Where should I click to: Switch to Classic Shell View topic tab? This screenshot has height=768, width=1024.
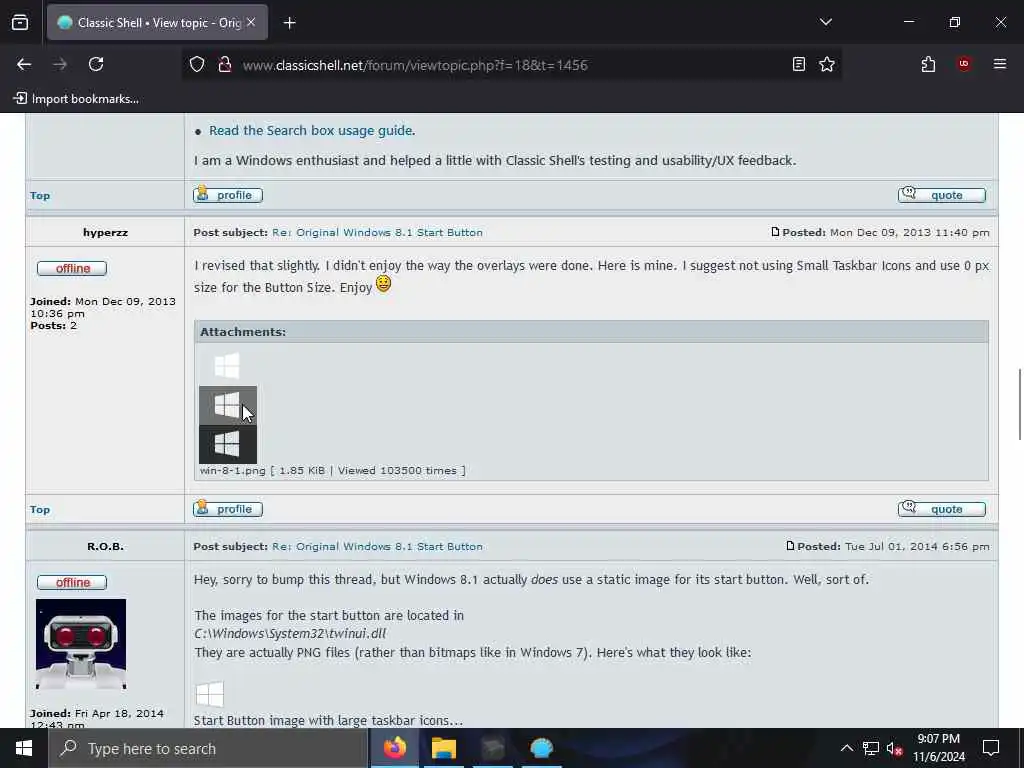(x=157, y=22)
